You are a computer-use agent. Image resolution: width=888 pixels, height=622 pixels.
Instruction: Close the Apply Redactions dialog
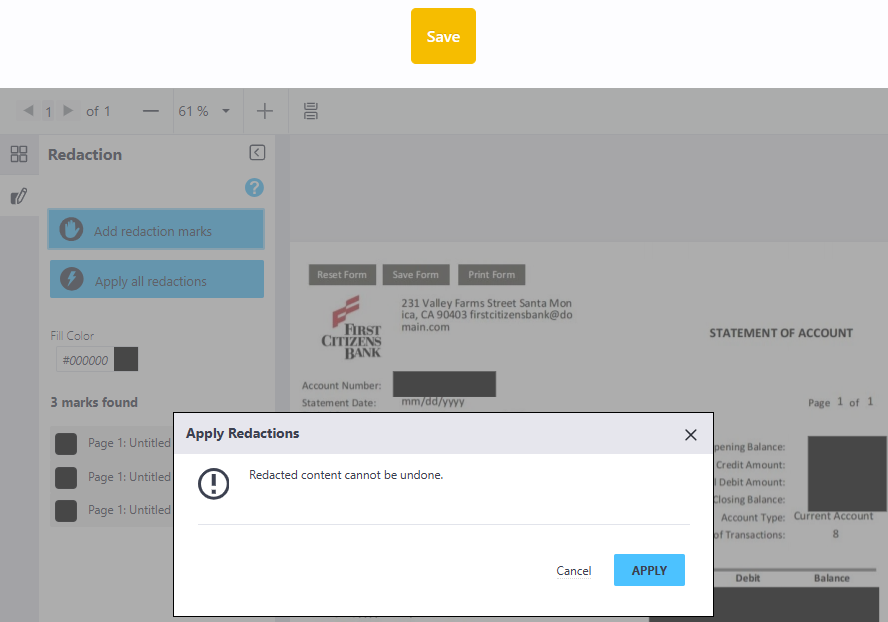tap(690, 434)
